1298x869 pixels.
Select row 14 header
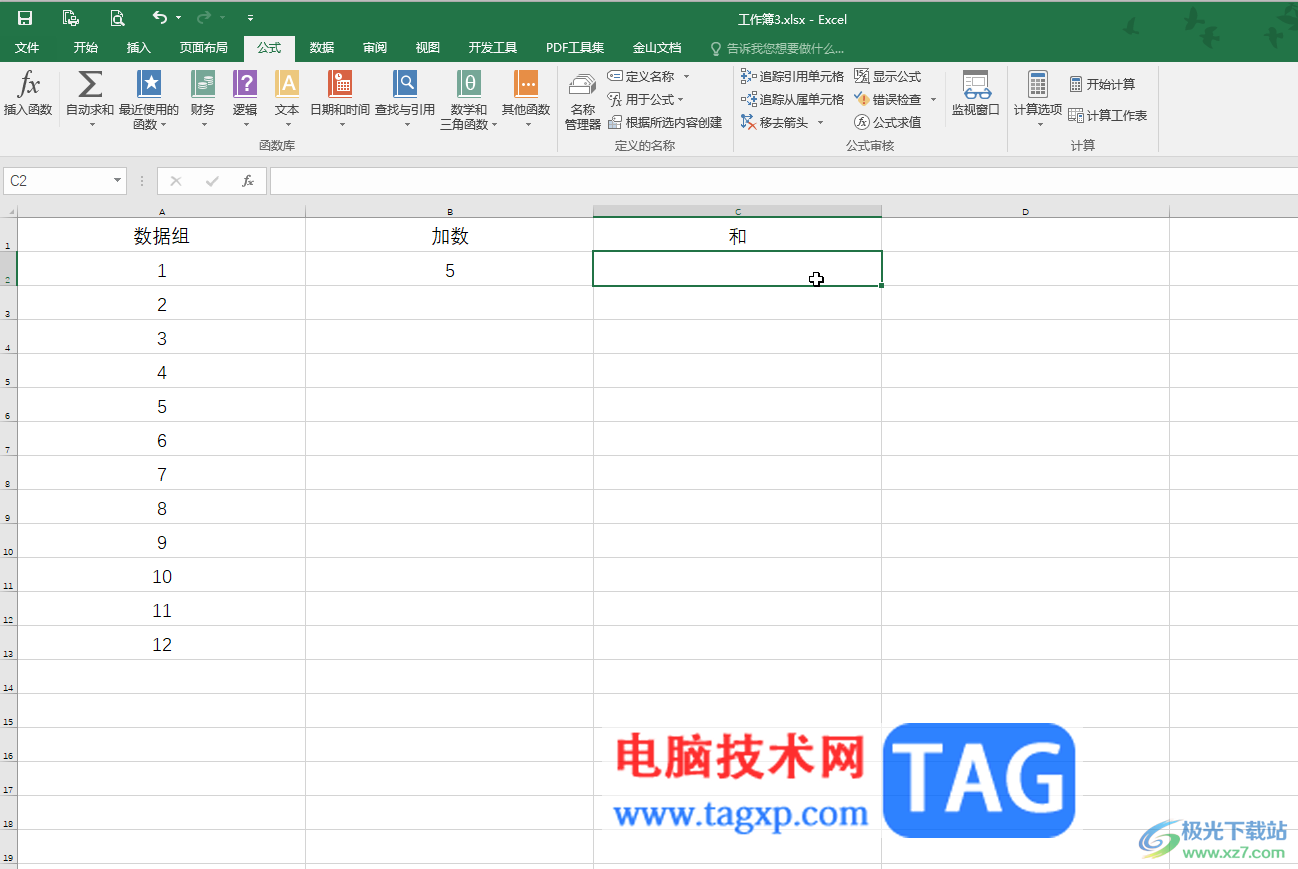pos(8,677)
